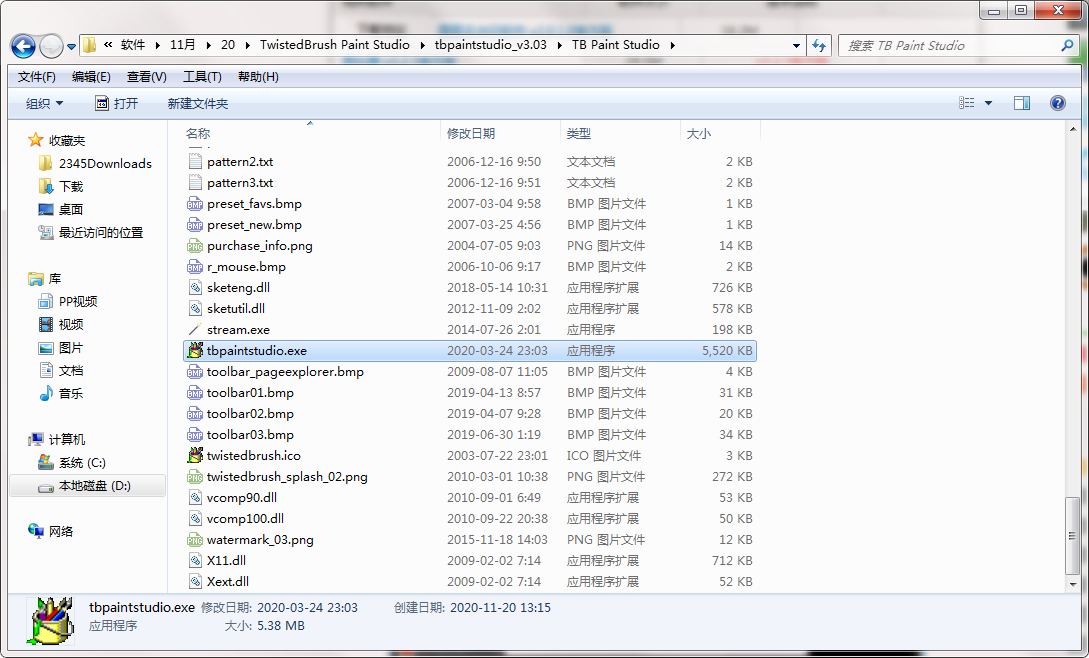This screenshot has height=658, width=1089.
Task: Select the twistedbrush_splash_02.png file icon
Action: (195, 477)
